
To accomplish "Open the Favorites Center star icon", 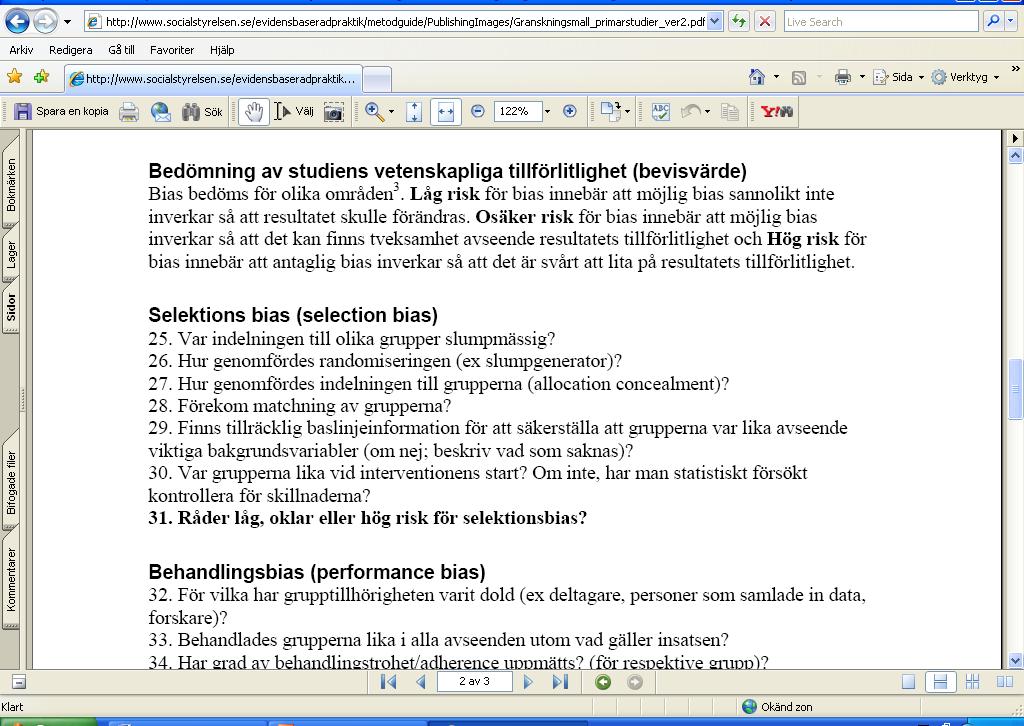I will [14, 77].
